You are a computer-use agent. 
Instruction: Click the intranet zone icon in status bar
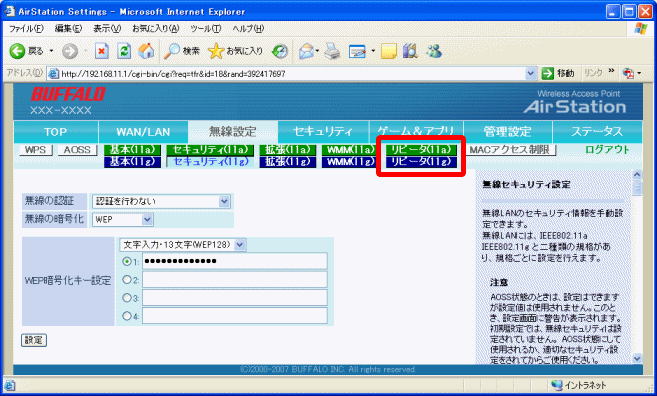point(556,385)
